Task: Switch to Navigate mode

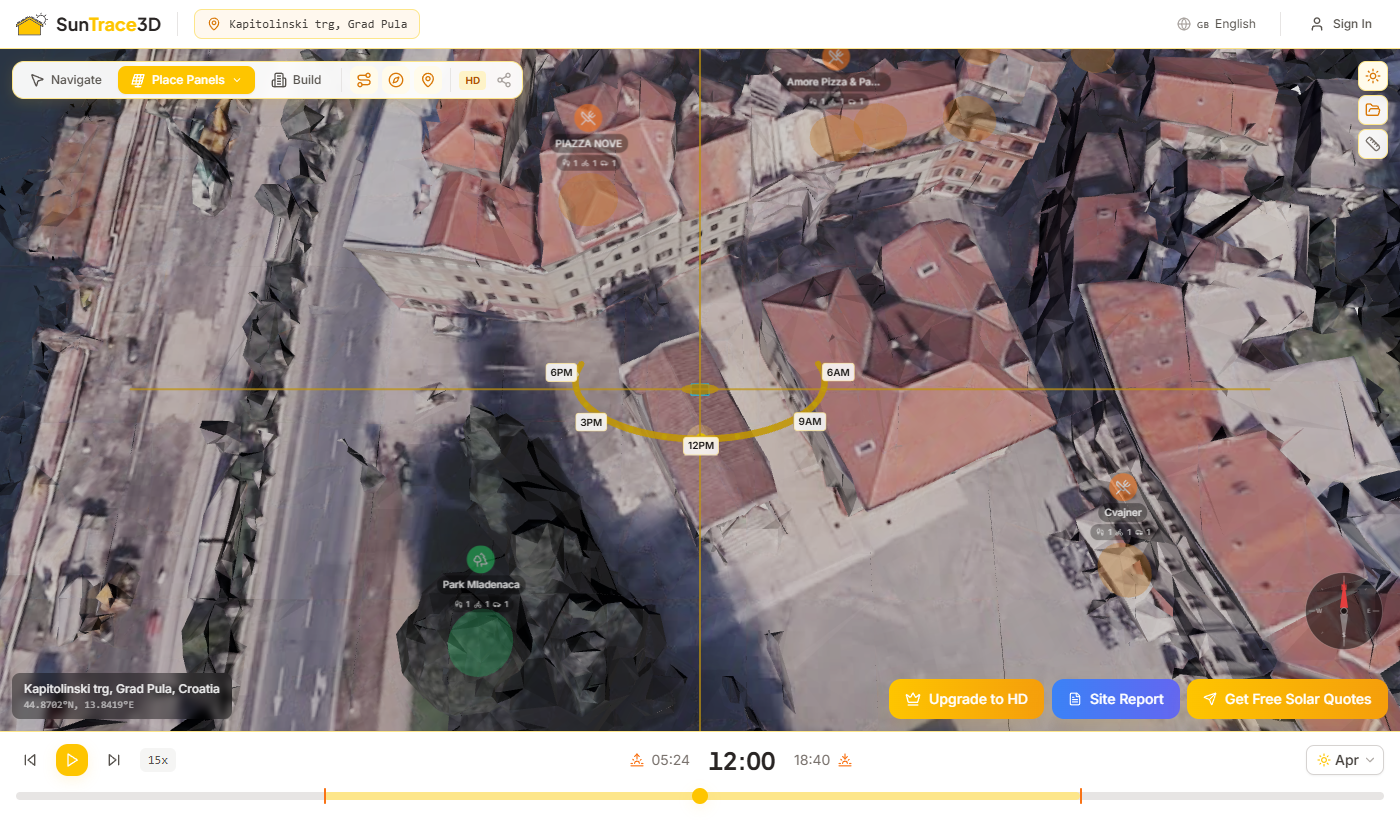Action: [66, 80]
